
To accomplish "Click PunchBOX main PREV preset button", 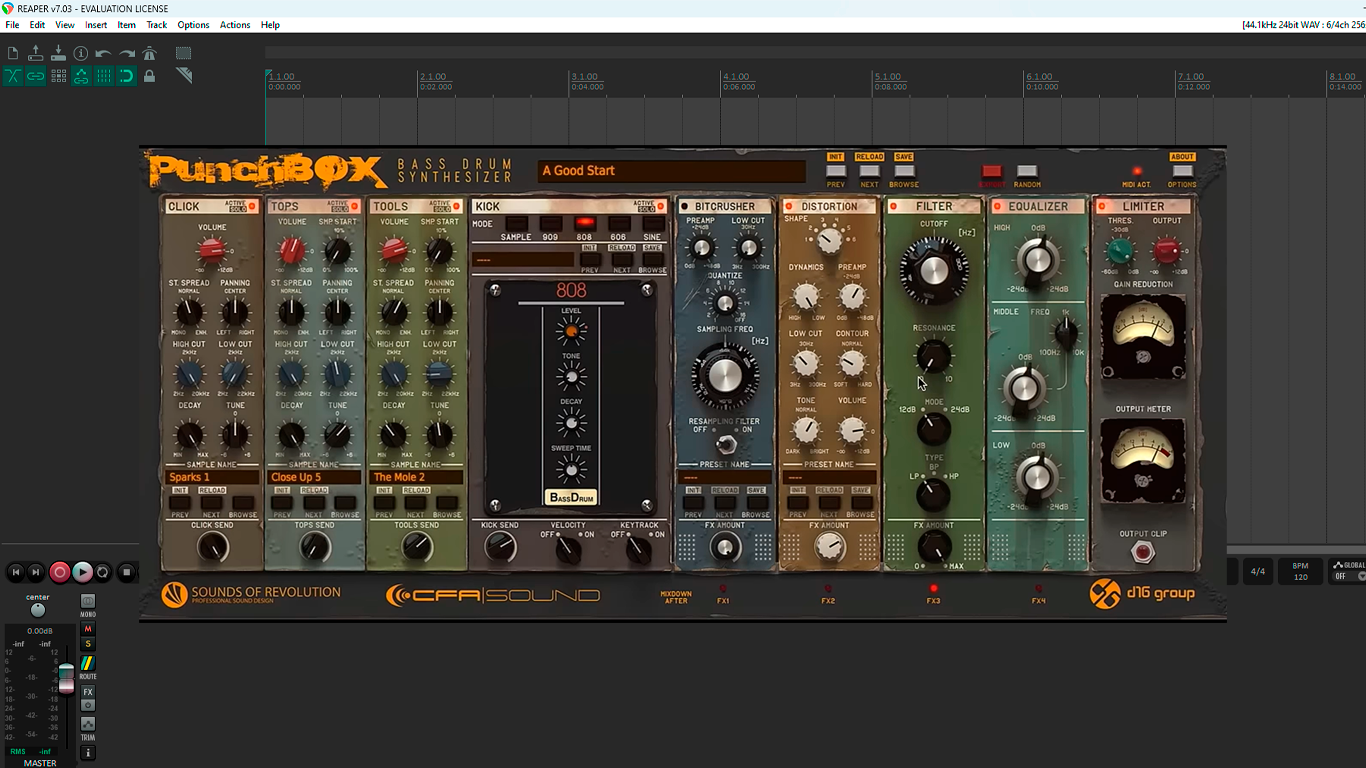I will pos(836,172).
